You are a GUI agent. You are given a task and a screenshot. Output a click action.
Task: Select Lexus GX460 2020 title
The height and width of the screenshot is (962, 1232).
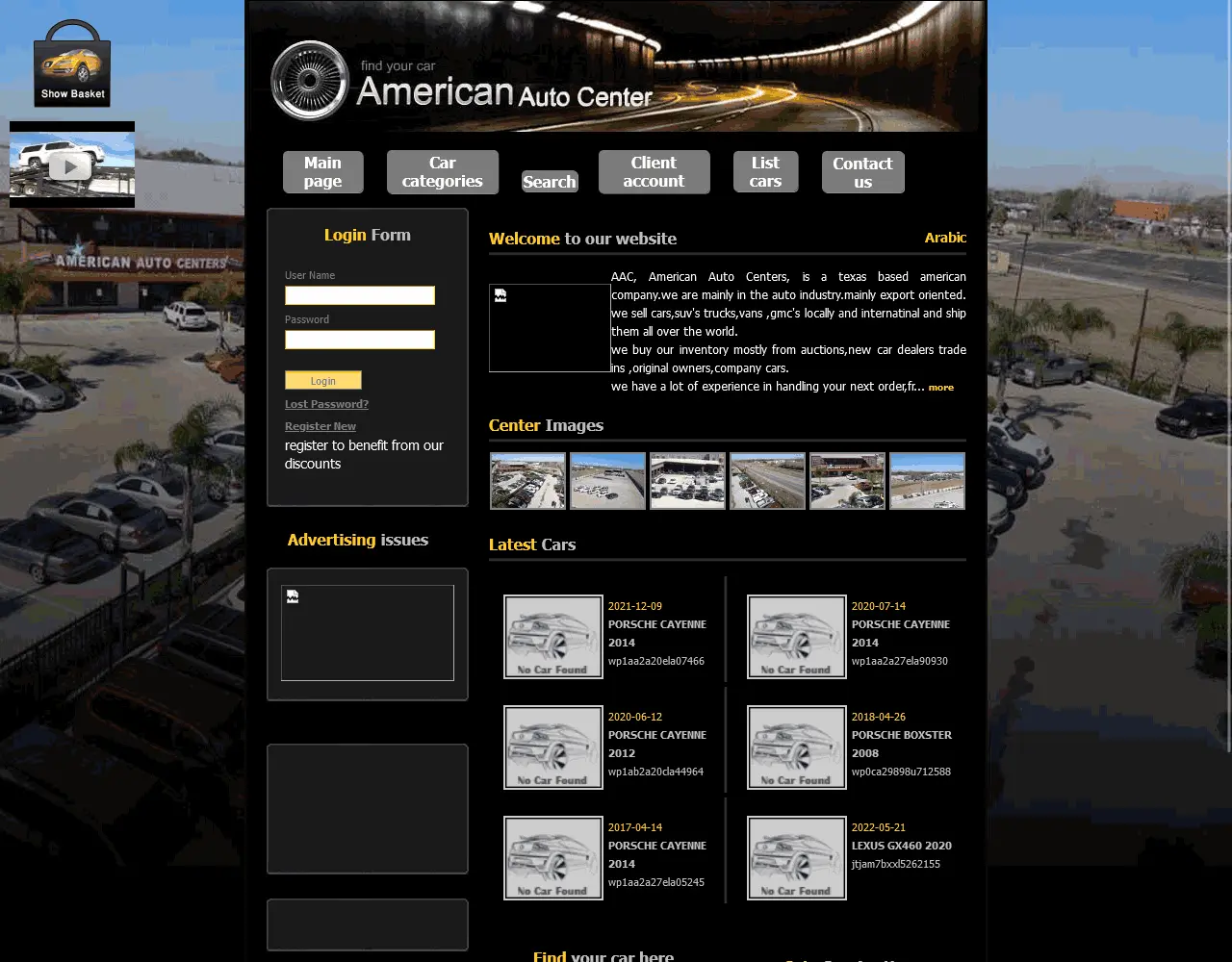point(902,846)
